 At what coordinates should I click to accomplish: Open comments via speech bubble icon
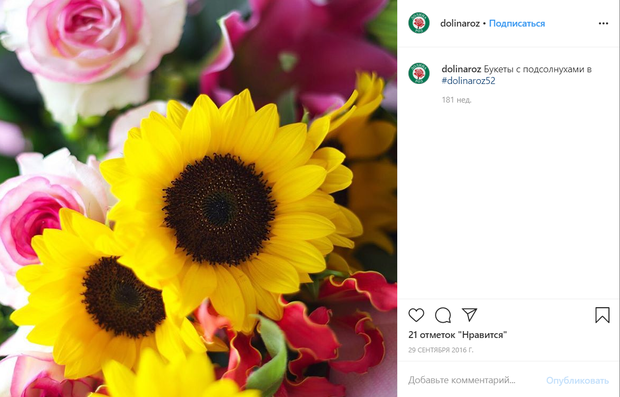(443, 315)
